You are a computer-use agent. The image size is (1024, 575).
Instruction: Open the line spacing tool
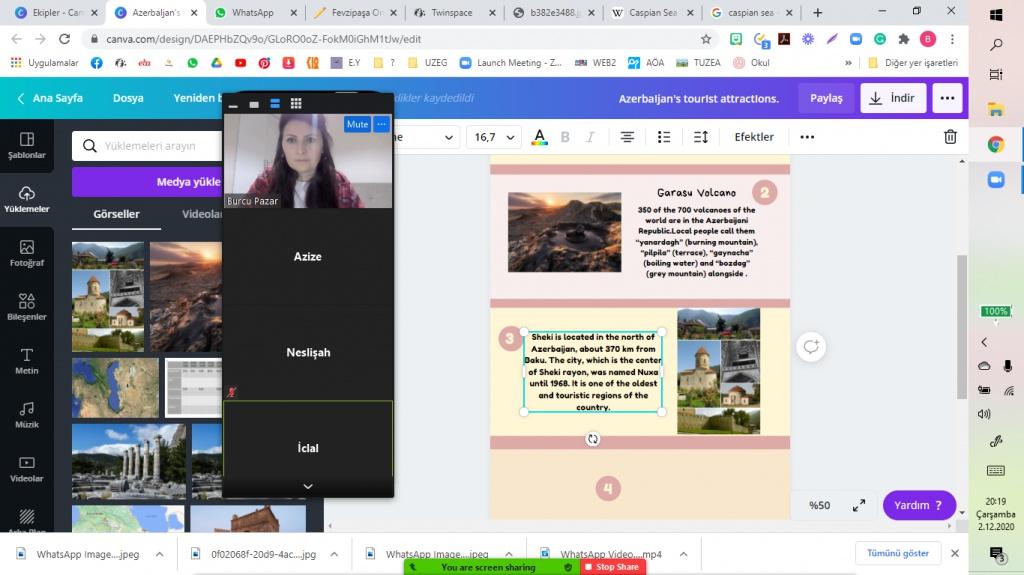click(x=701, y=137)
